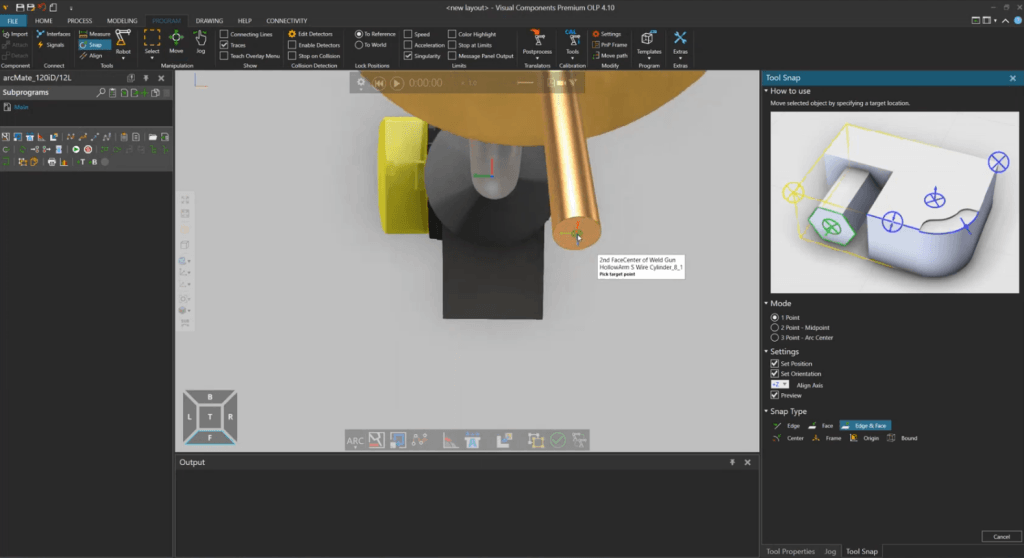This screenshot has width=1024, height=558.
Task: Uncheck the Set Orientation checkbox
Action: click(775, 374)
